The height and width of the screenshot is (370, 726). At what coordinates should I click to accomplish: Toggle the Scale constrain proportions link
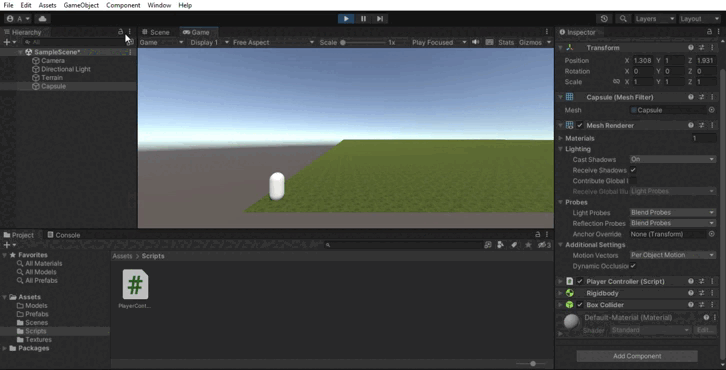coord(616,82)
